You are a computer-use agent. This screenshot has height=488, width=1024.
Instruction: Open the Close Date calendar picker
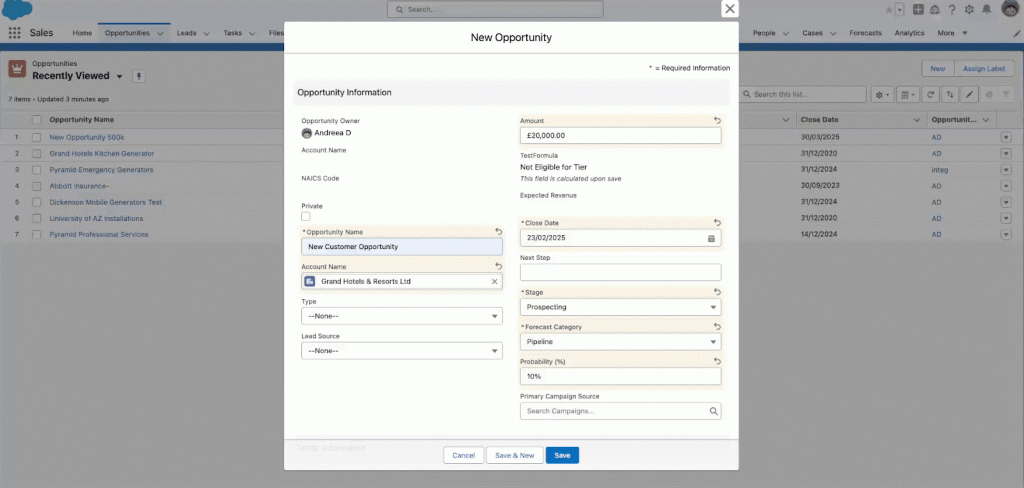(711, 238)
